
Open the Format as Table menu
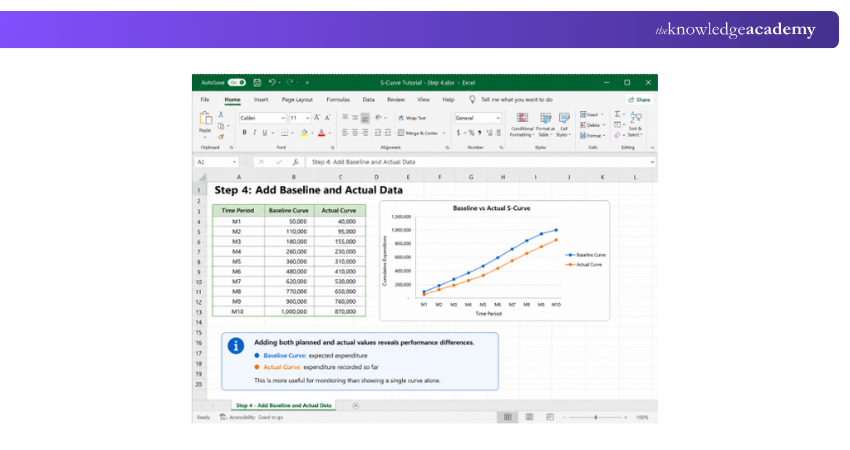pyautogui.click(x=545, y=125)
